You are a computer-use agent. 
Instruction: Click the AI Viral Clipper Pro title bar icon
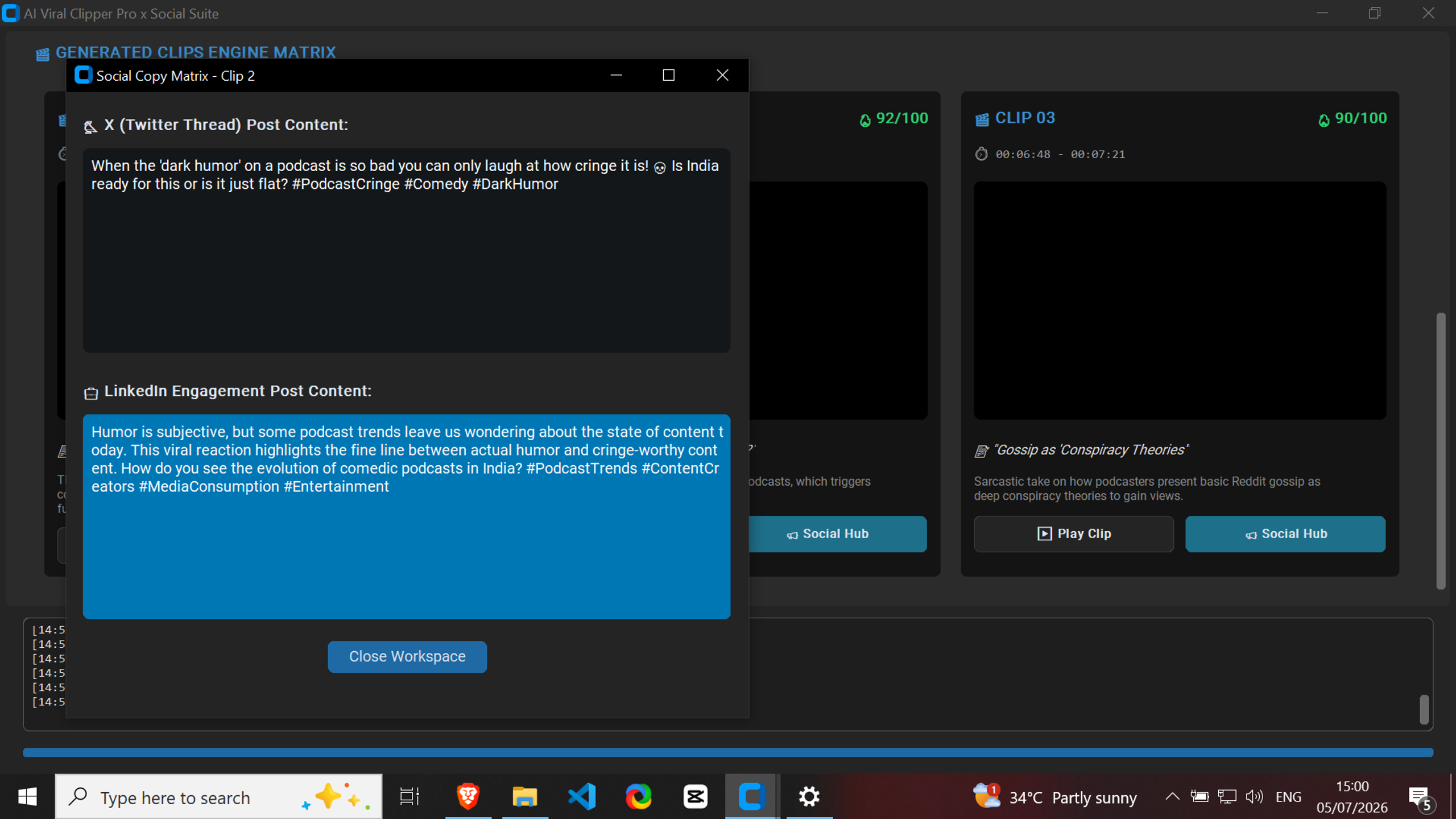coord(10,13)
